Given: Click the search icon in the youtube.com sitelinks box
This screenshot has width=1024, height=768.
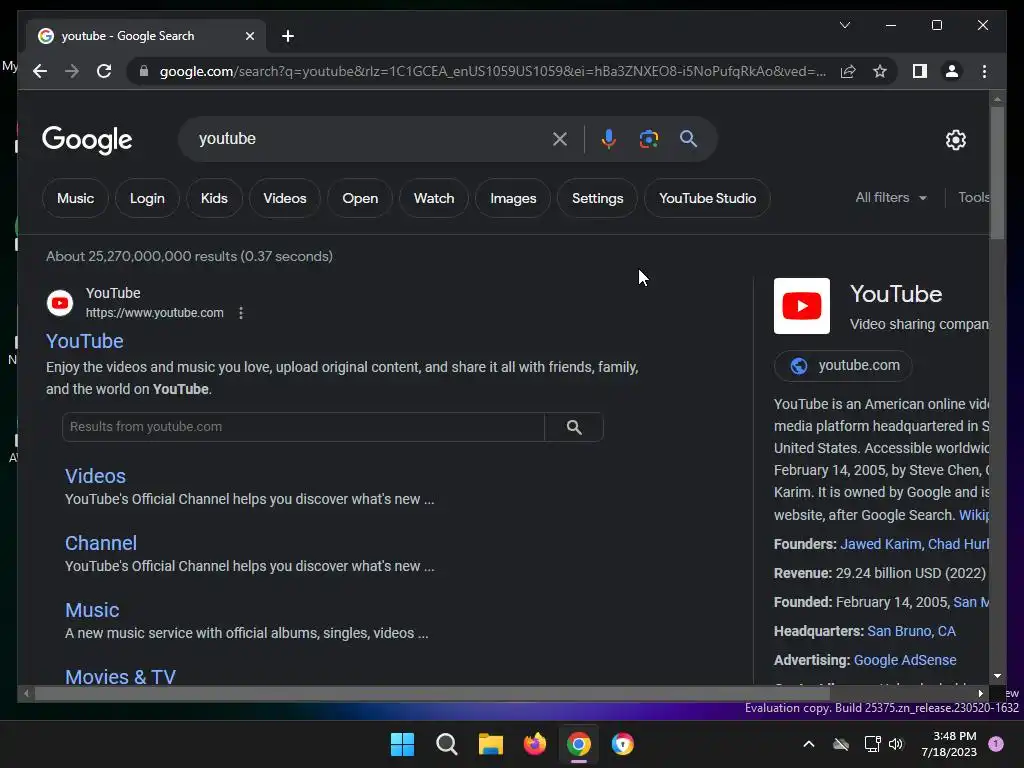Looking at the screenshot, I should [574, 427].
